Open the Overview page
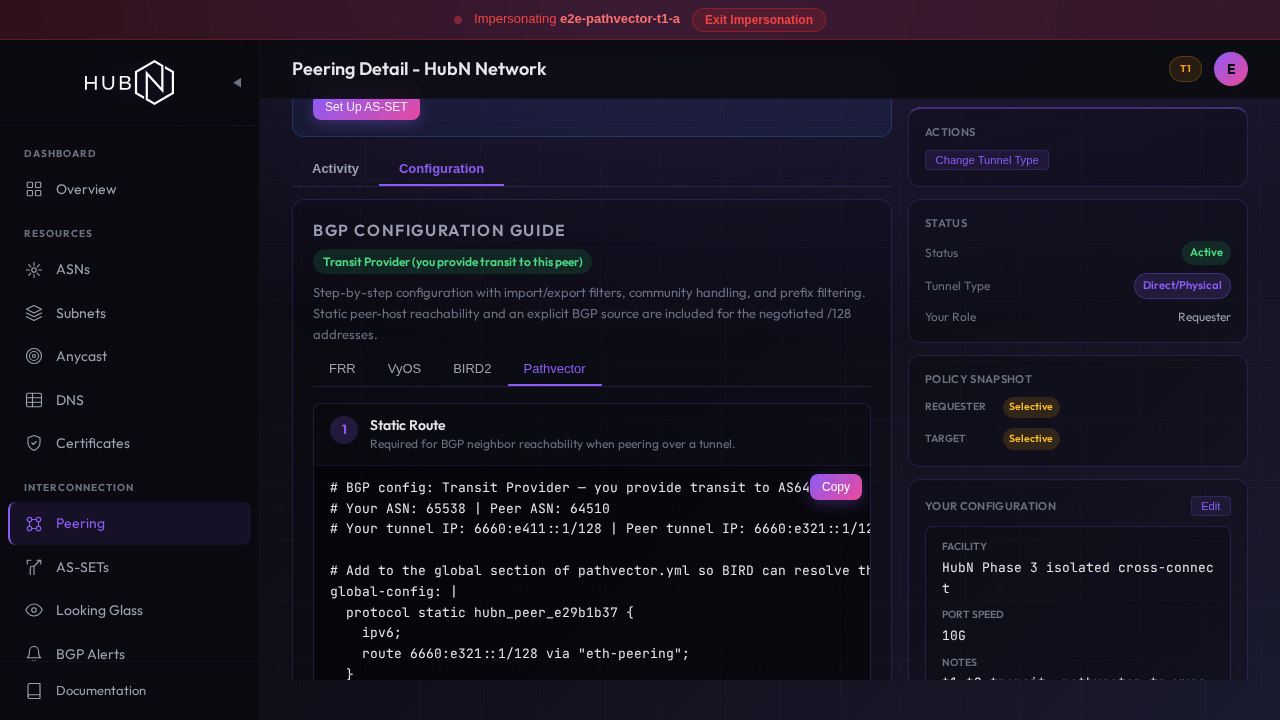This screenshot has width=1280, height=720. (x=129, y=189)
